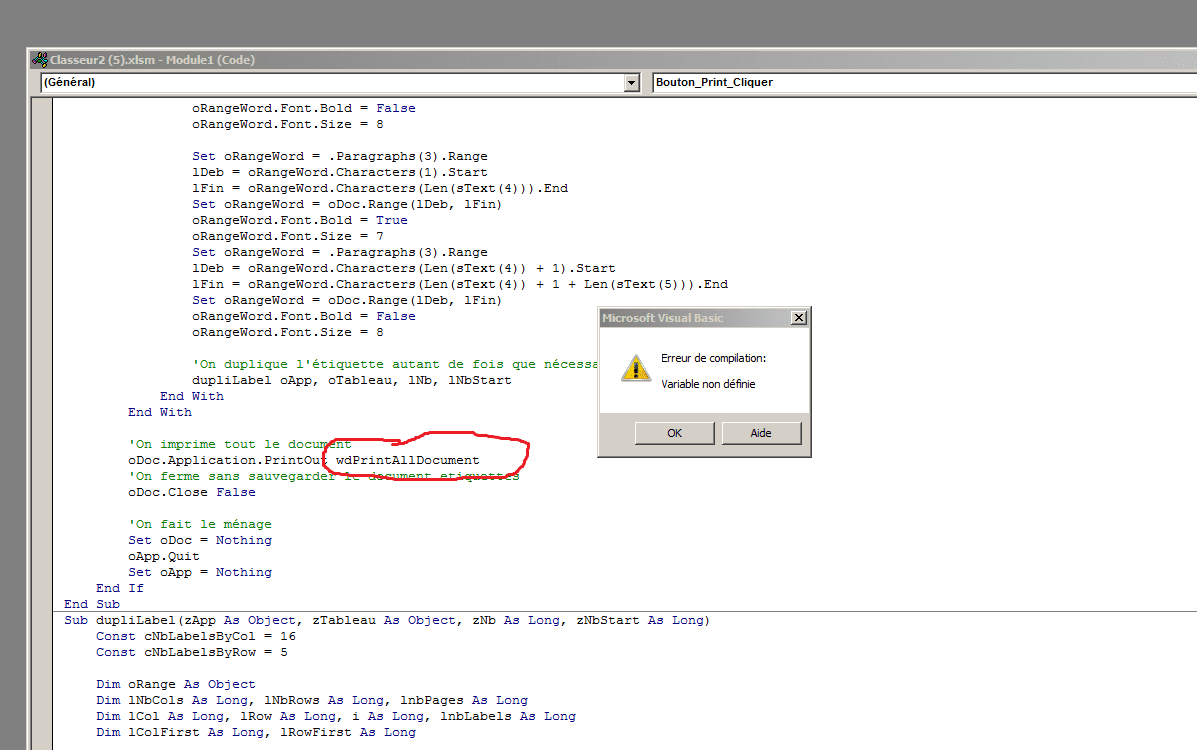Click the (Général) object combo box field
Image resolution: width=1197 pixels, height=750 pixels.
(330, 83)
